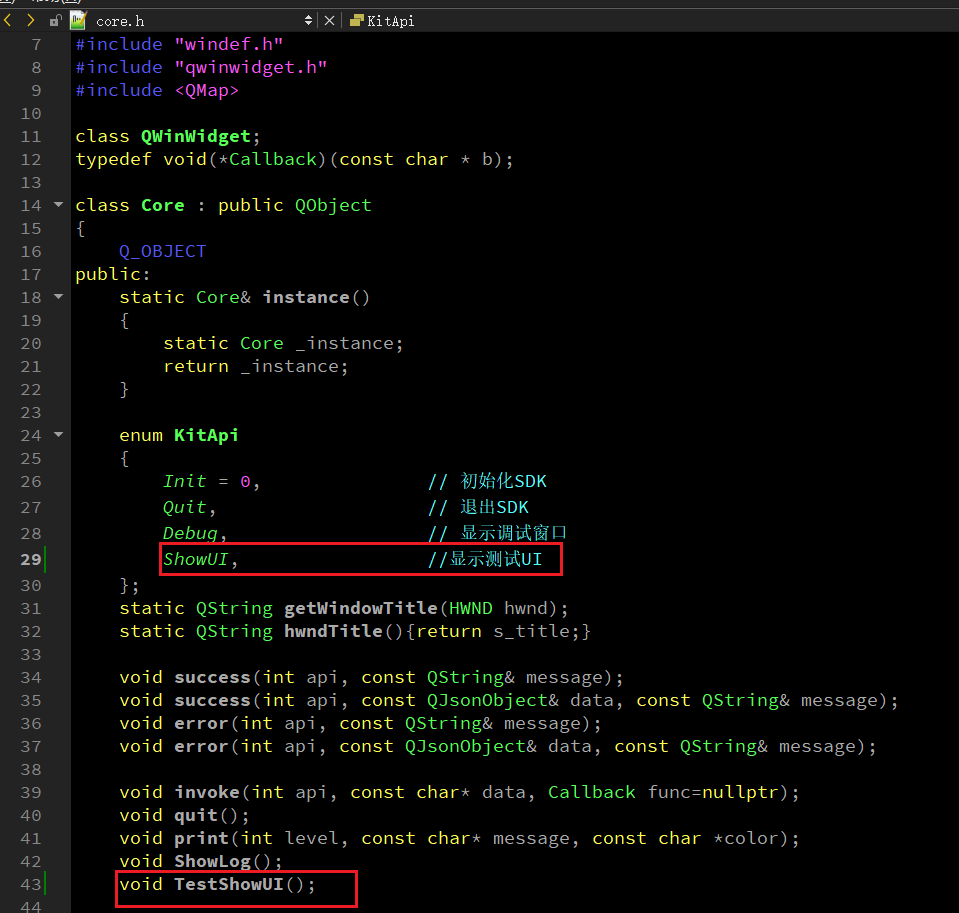
Task: Click the Quit enumerator
Action: pos(185,508)
